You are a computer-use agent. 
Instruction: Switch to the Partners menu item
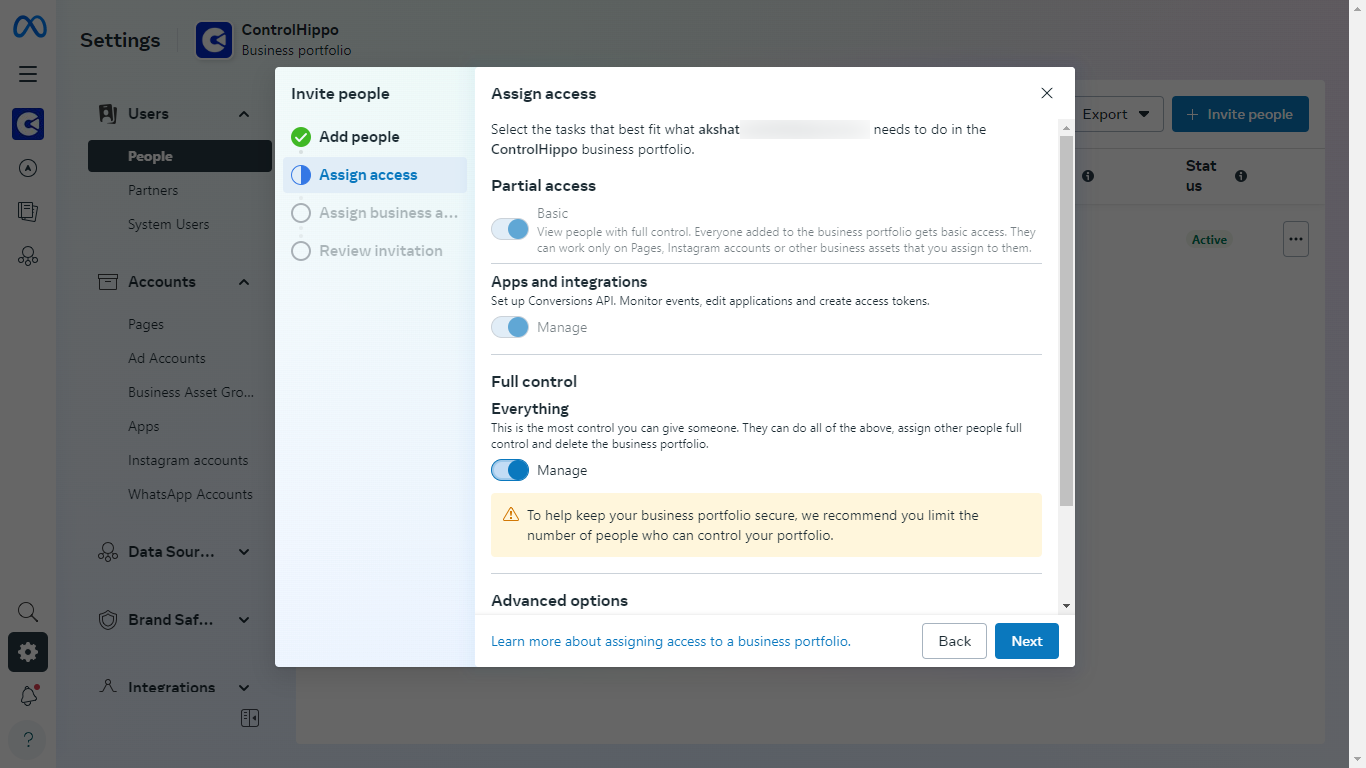pos(153,189)
